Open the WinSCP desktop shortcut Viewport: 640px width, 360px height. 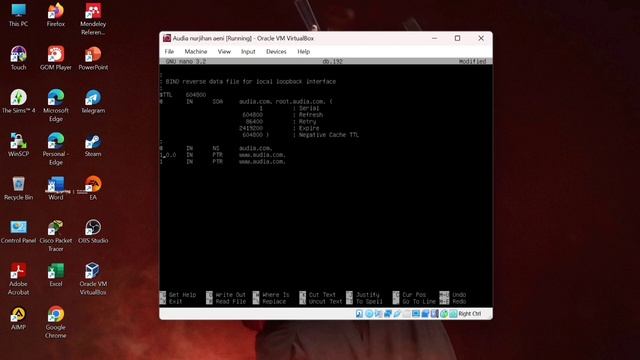pyautogui.click(x=18, y=145)
